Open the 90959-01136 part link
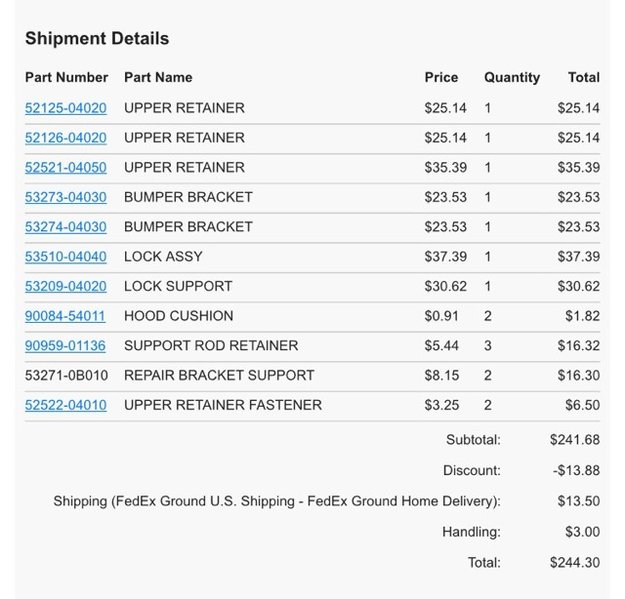This screenshot has width=625, height=599. click(x=65, y=346)
